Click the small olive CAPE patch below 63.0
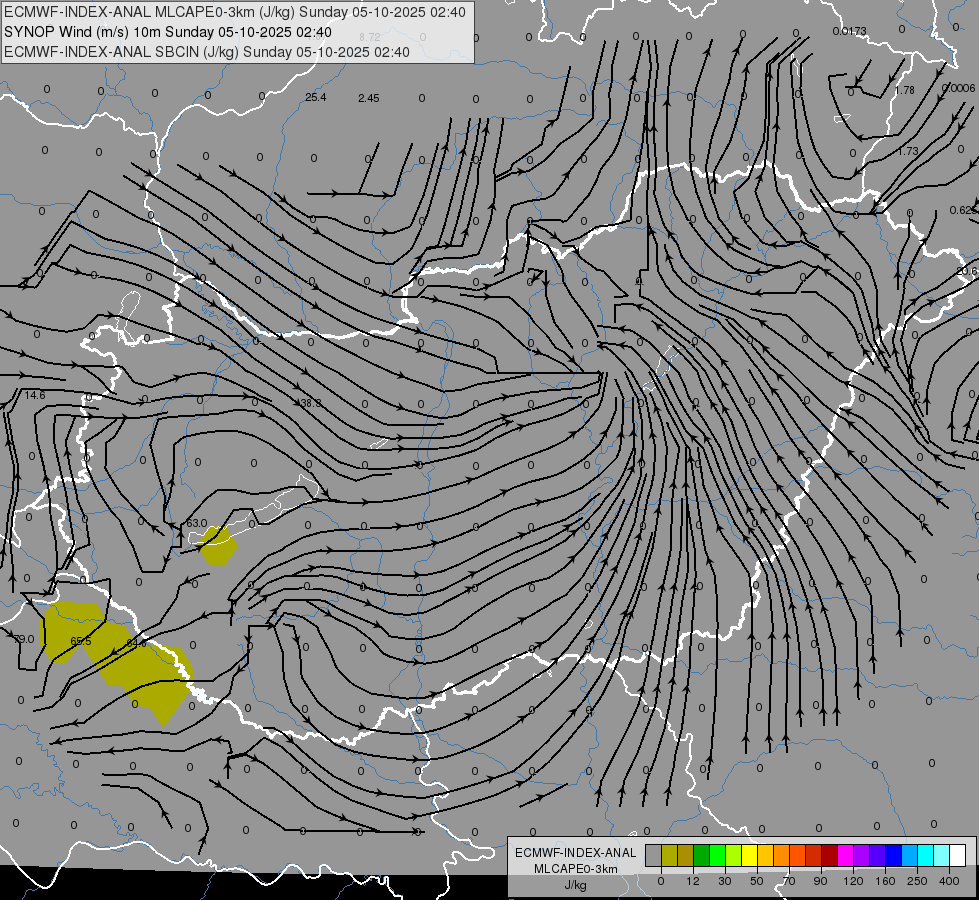Image resolution: width=979 pixels, height=900 pixels. tap(218, 546)
